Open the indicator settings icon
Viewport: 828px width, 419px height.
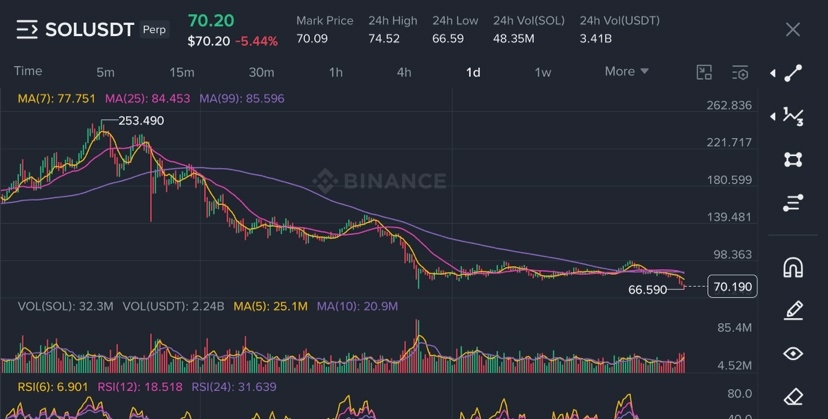pos(740,72)
